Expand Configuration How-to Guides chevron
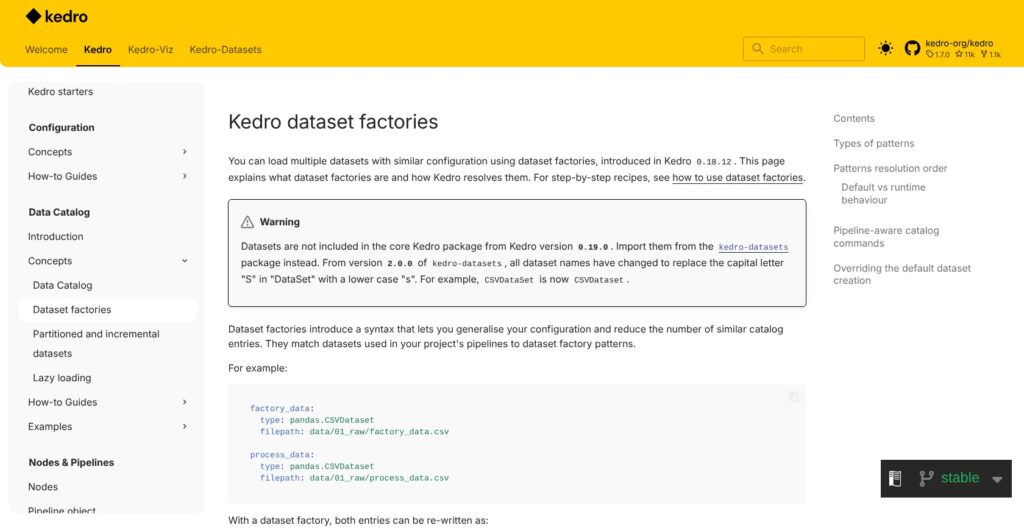 pyautogui.click(x=185, y=176)
